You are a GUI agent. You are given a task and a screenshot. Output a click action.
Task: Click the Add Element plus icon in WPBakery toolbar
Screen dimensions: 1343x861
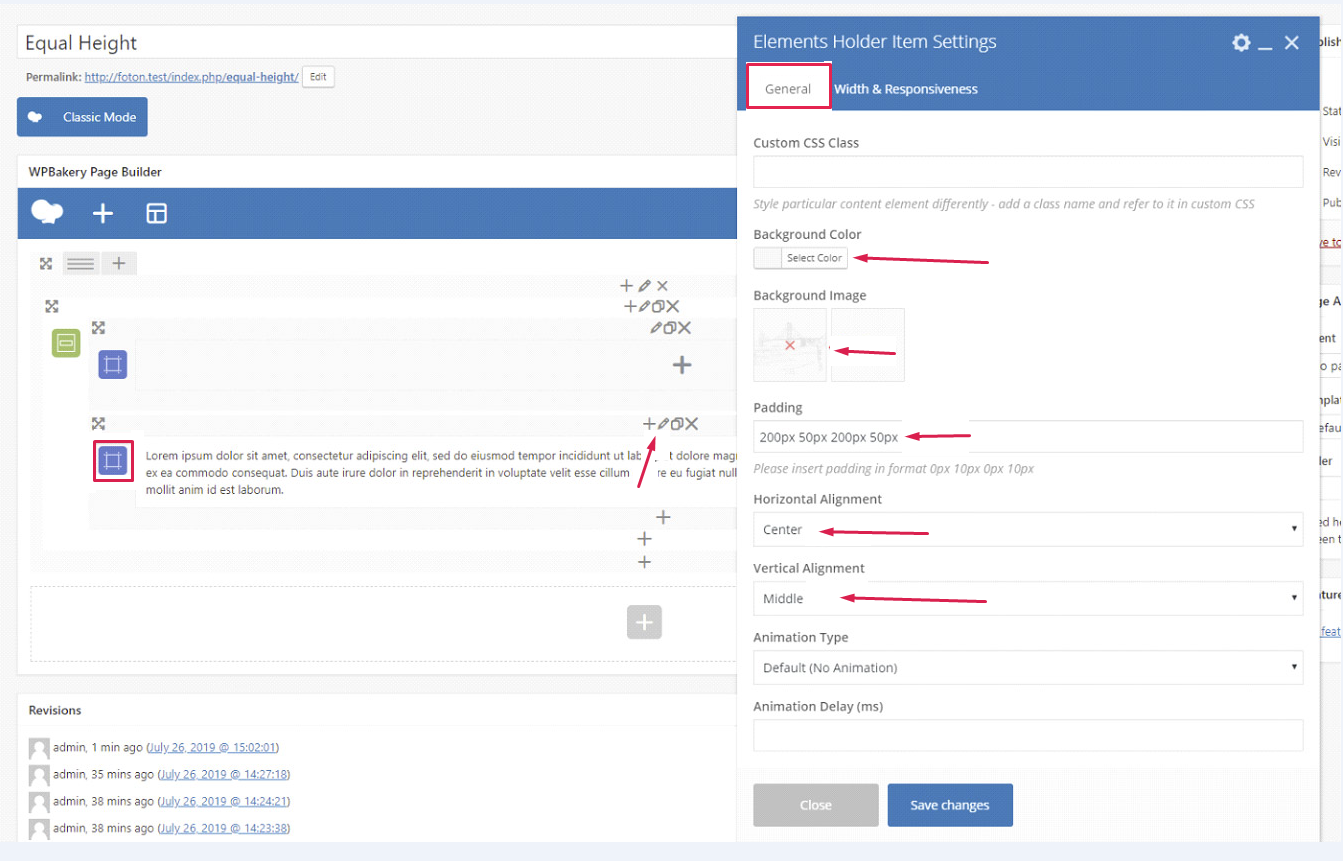point(103,213)
